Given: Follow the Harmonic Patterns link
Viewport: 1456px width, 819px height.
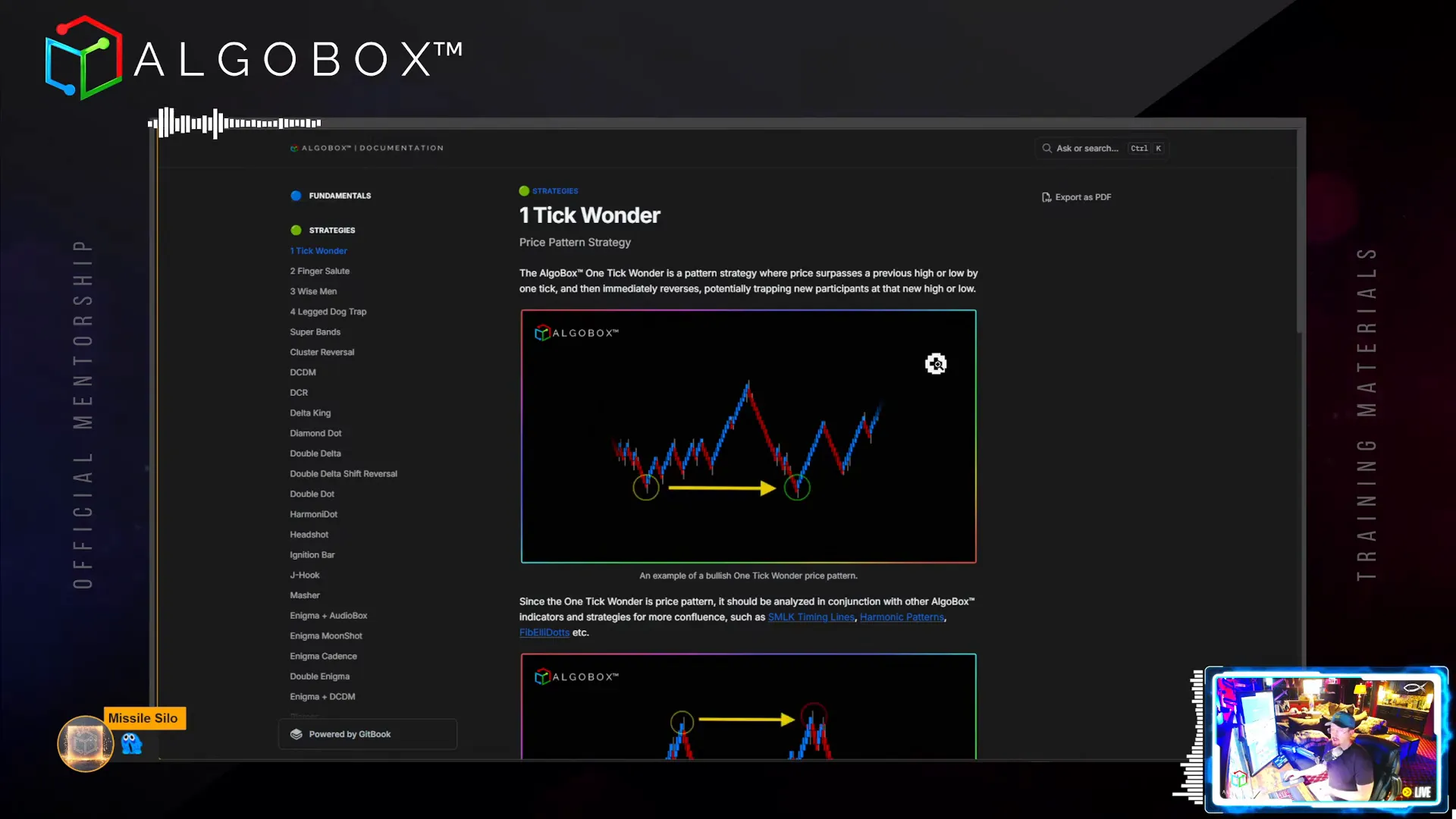Looking at the screenshot, I should 902,617.
